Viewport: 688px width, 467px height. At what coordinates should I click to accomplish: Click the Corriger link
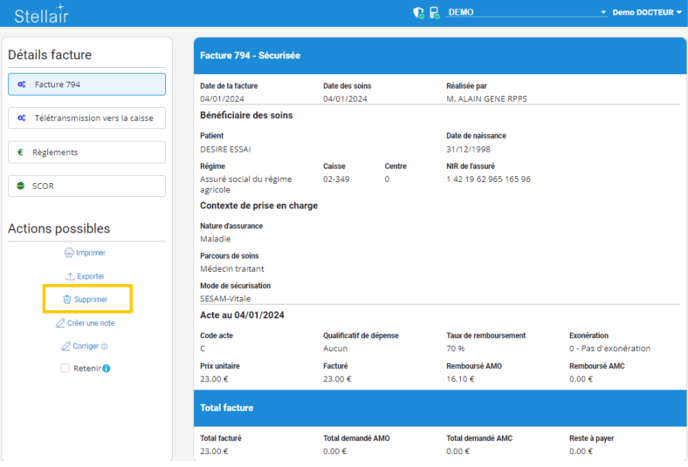click(85, 347)
